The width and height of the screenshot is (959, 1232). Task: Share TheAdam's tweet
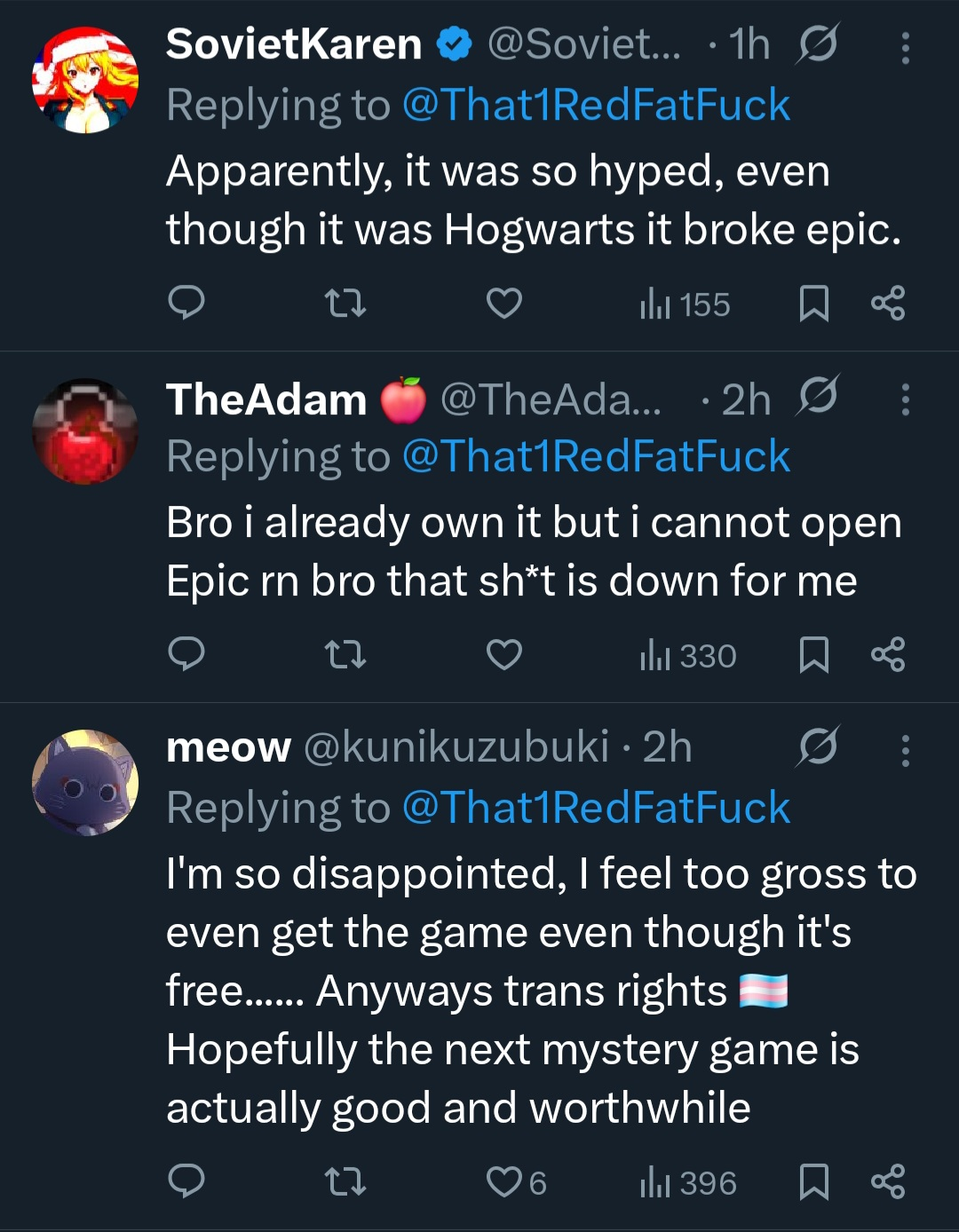(888, 655)
